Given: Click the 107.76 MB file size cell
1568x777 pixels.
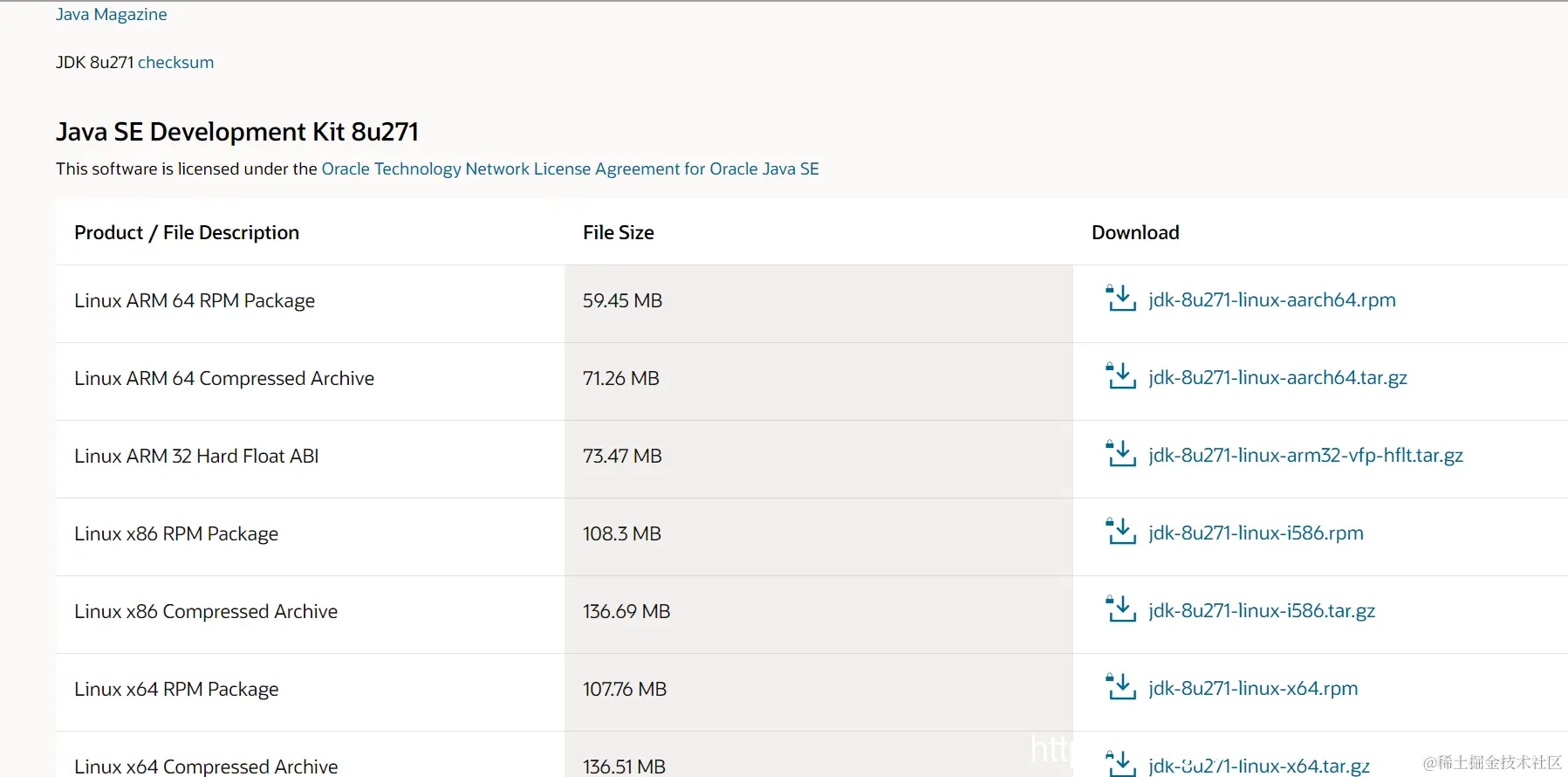Looking at the screenshot, I should (818, 692).
